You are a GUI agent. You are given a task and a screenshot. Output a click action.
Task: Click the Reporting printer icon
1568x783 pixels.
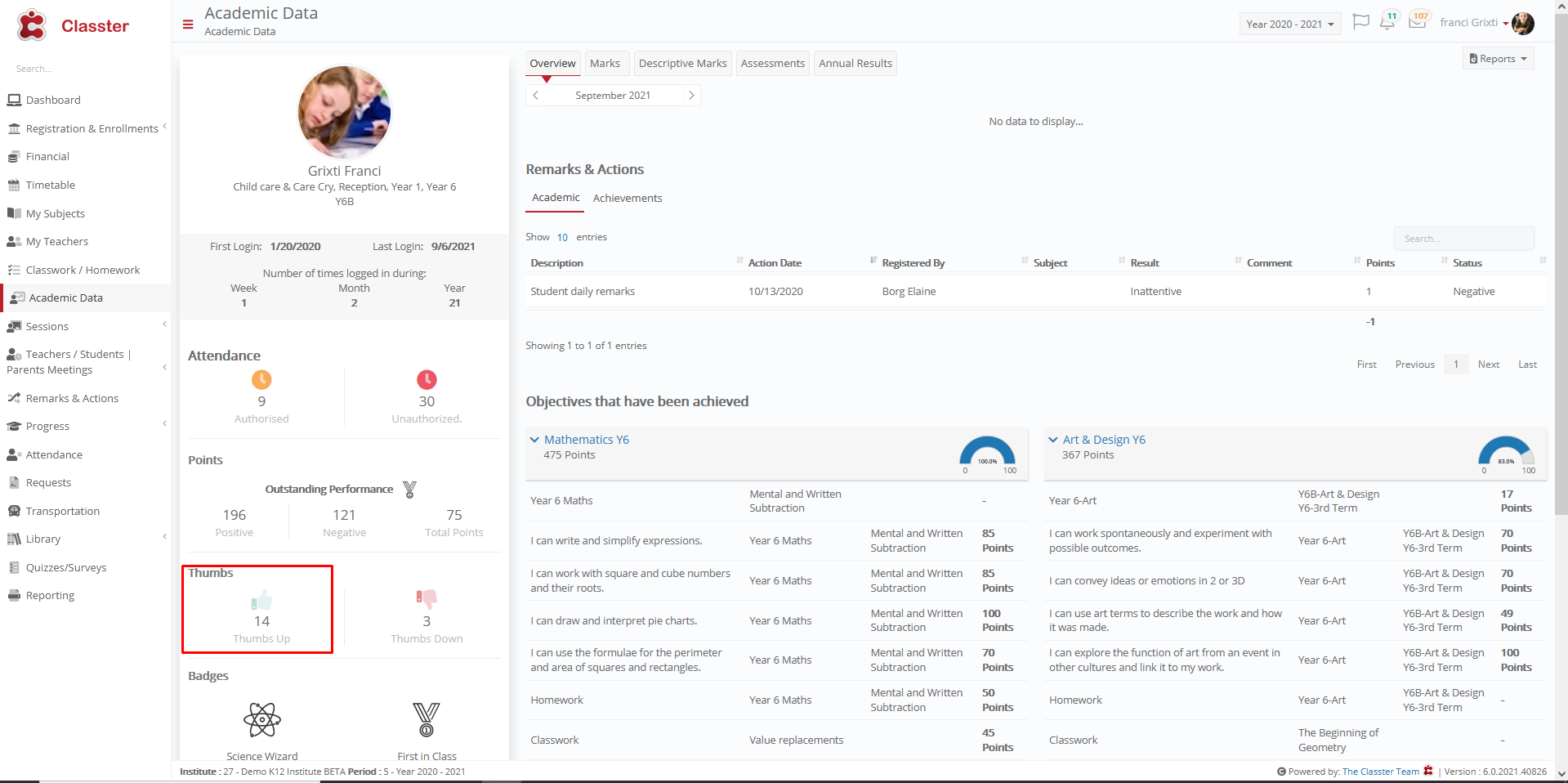click(14, 595)
